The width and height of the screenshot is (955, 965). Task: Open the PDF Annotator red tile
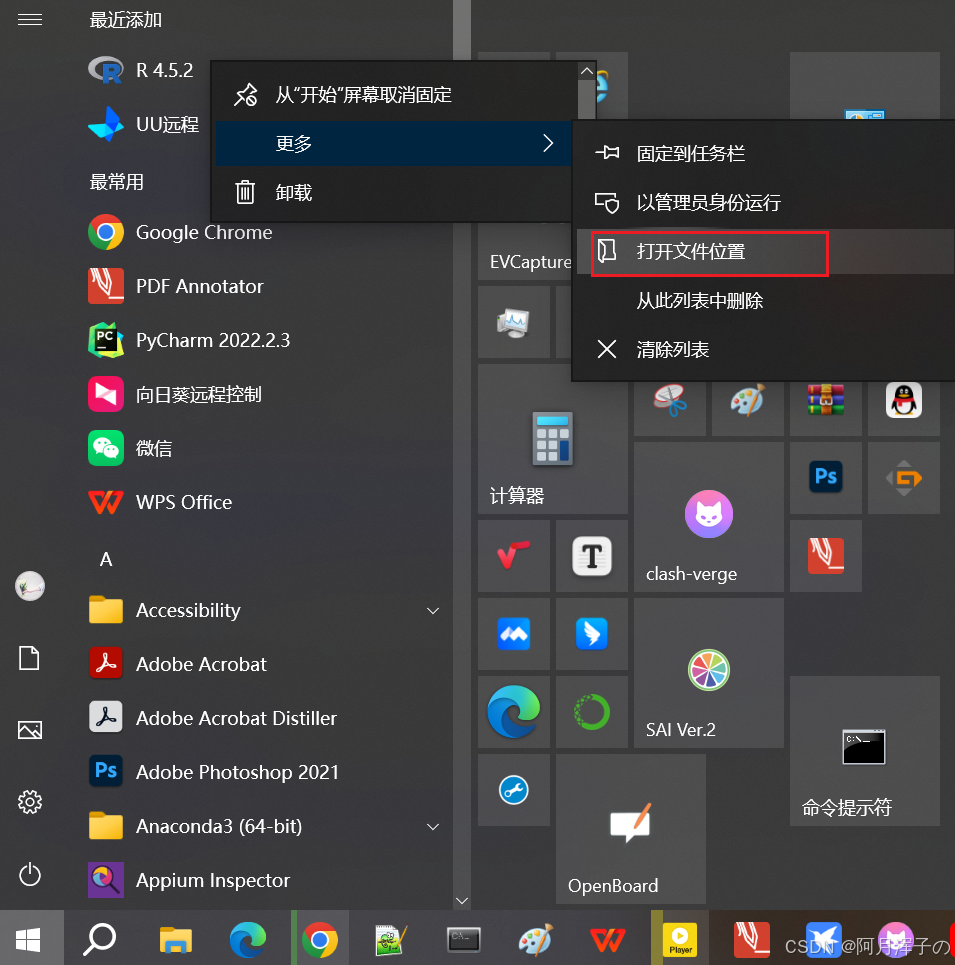click(x=826, y=556)
